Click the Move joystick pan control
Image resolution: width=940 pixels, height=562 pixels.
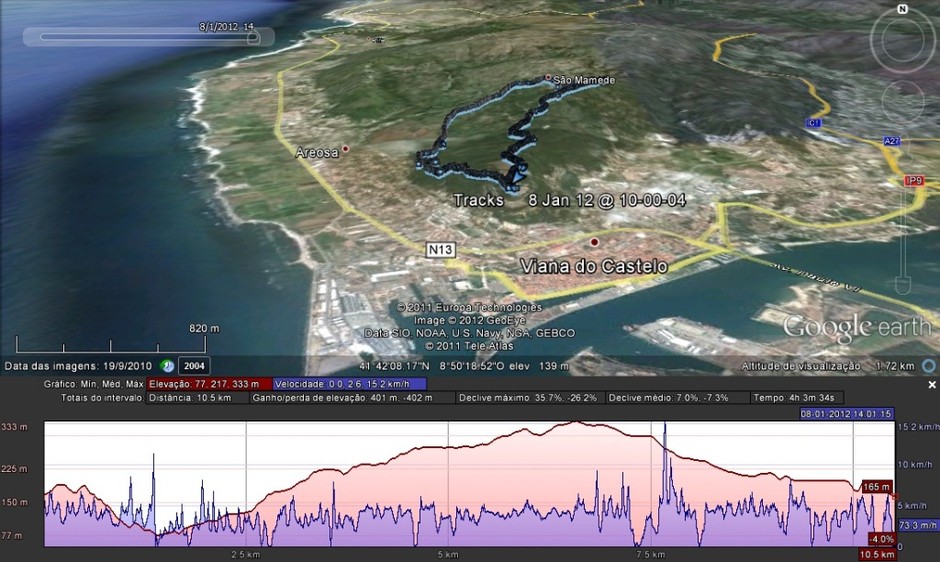coord(903,98)
